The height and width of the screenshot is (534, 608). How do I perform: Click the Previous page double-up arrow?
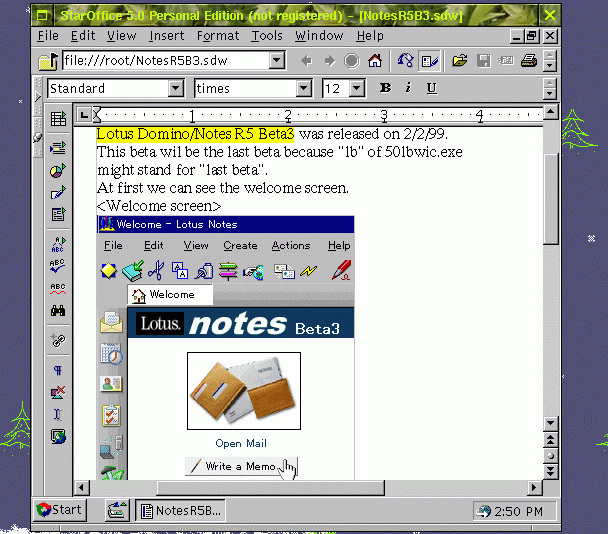point(551,440)
